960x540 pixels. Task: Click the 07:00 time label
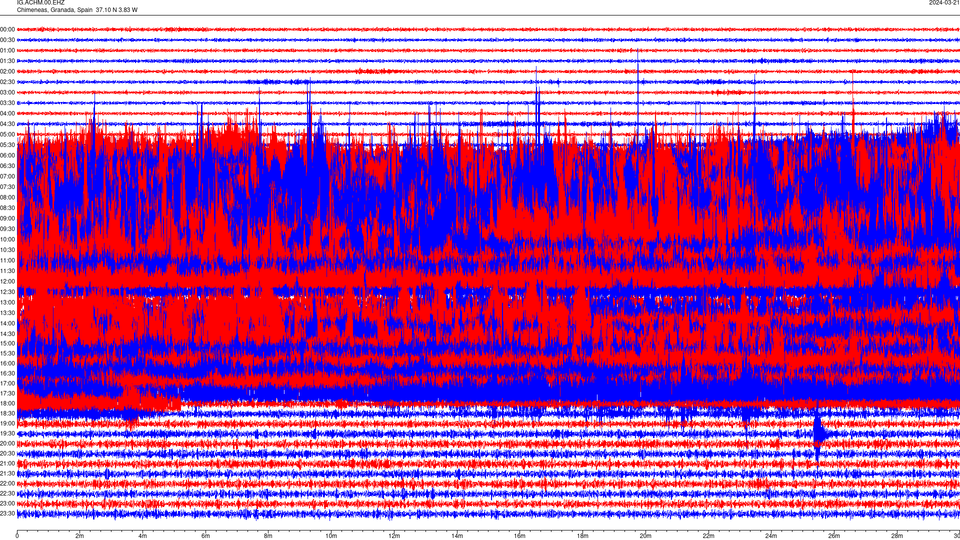8,176
